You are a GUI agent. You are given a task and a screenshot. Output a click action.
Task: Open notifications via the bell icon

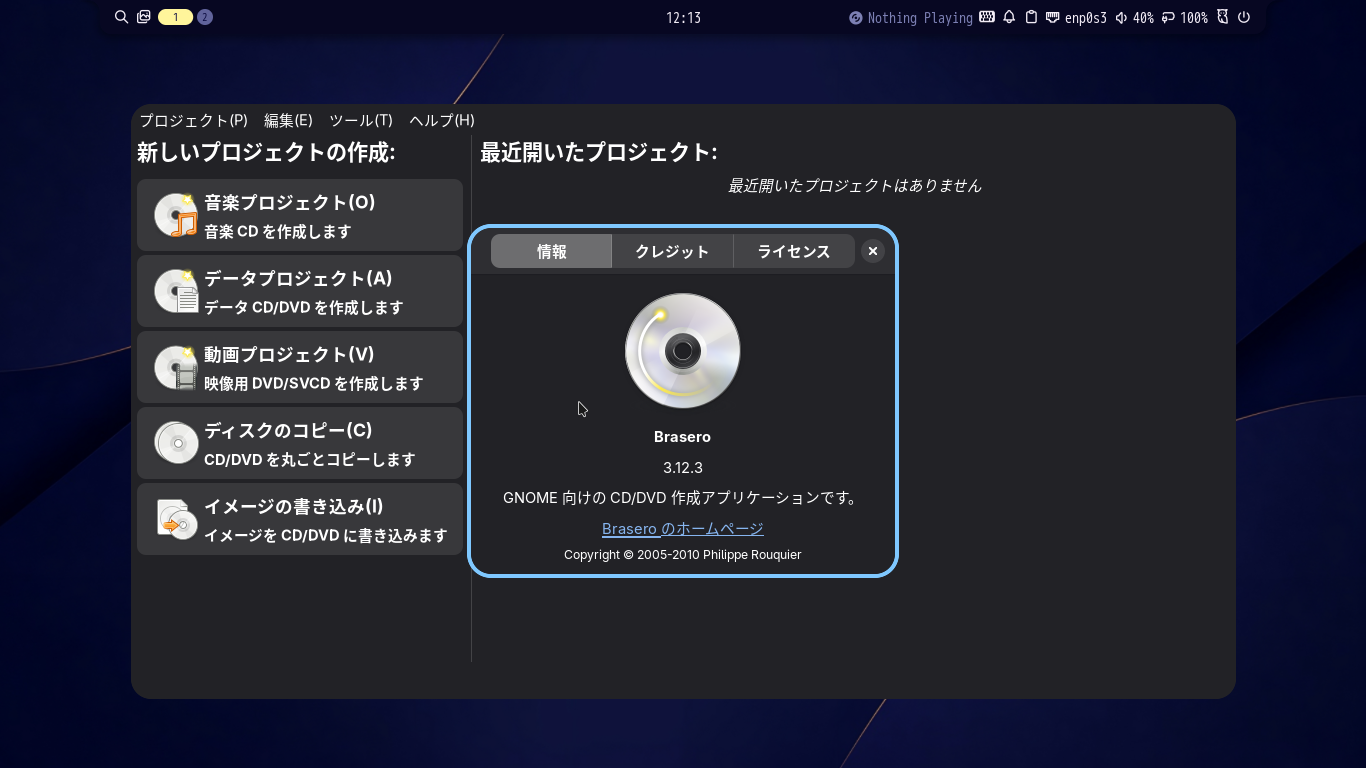(x=1010, y=17)
